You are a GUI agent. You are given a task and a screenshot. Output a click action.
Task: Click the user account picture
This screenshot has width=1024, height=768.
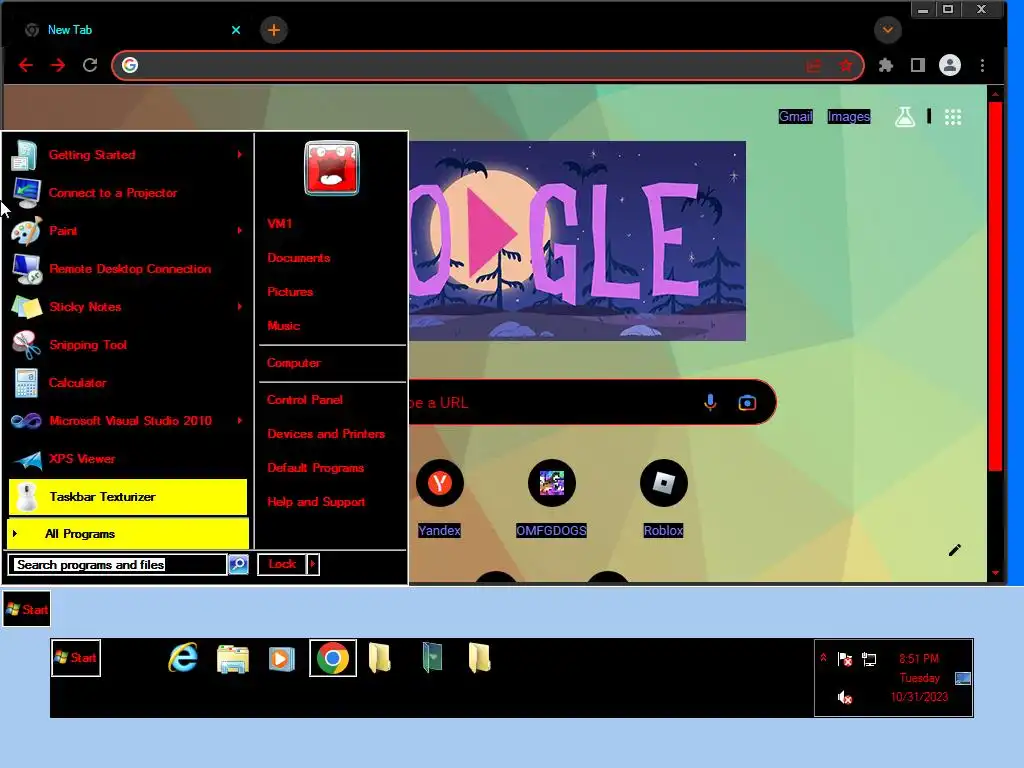click(x=332, y=168)
